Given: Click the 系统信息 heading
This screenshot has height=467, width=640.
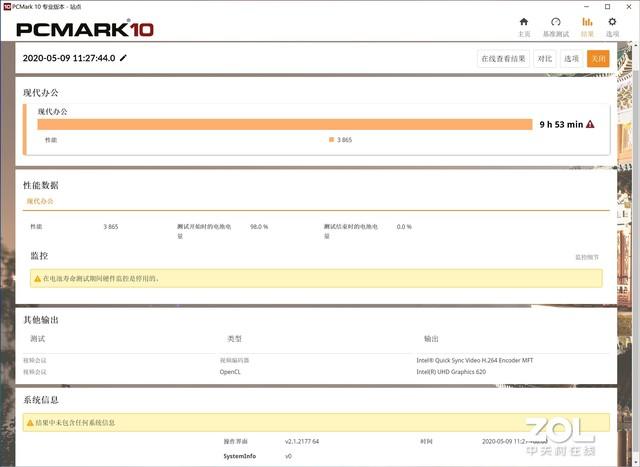Looking at the screenshot, I should (x=41, y=400).
